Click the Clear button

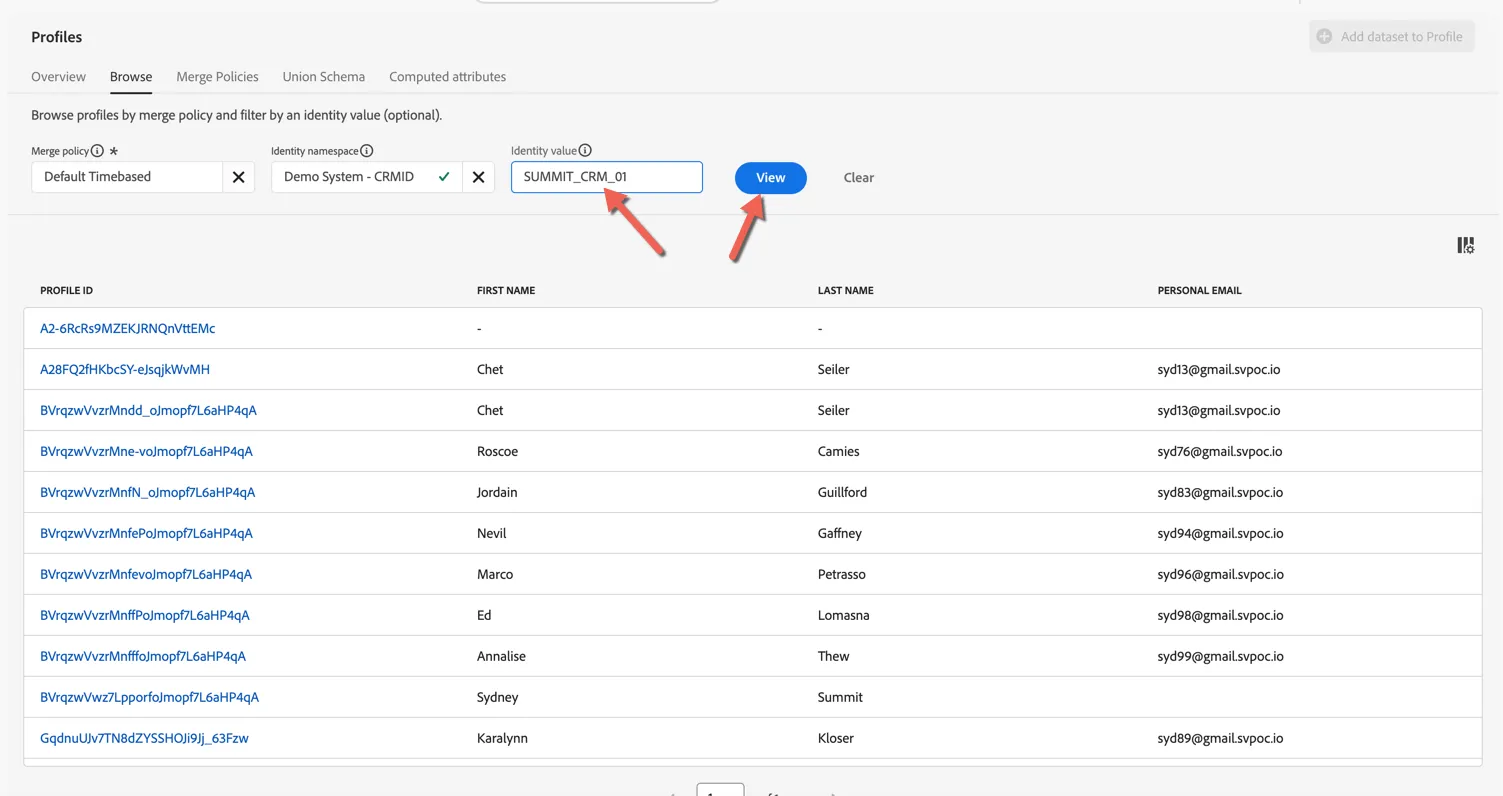pos(858,178)
